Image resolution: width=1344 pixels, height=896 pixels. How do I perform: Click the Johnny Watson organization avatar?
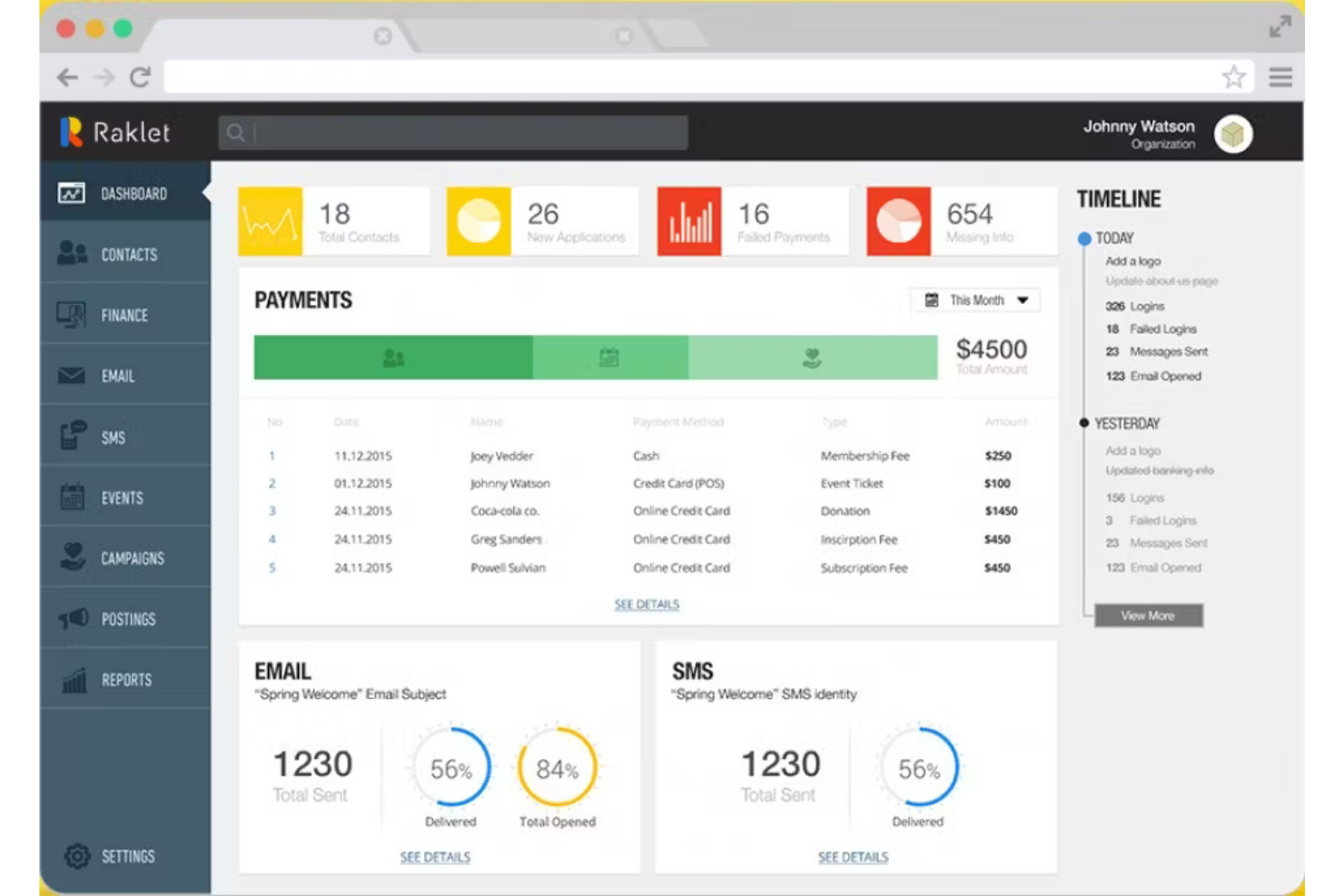[1232, 133]
